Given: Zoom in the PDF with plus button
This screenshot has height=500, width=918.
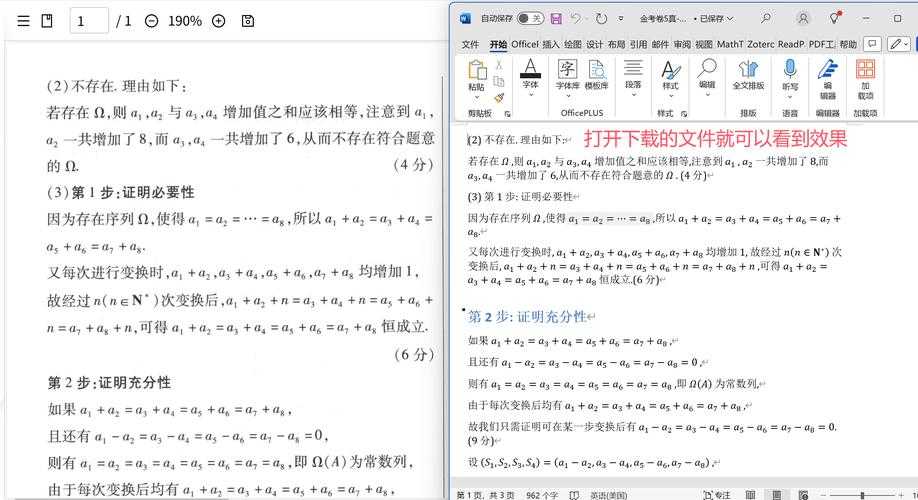Looking at the screenshot, I should pos(218,20).
